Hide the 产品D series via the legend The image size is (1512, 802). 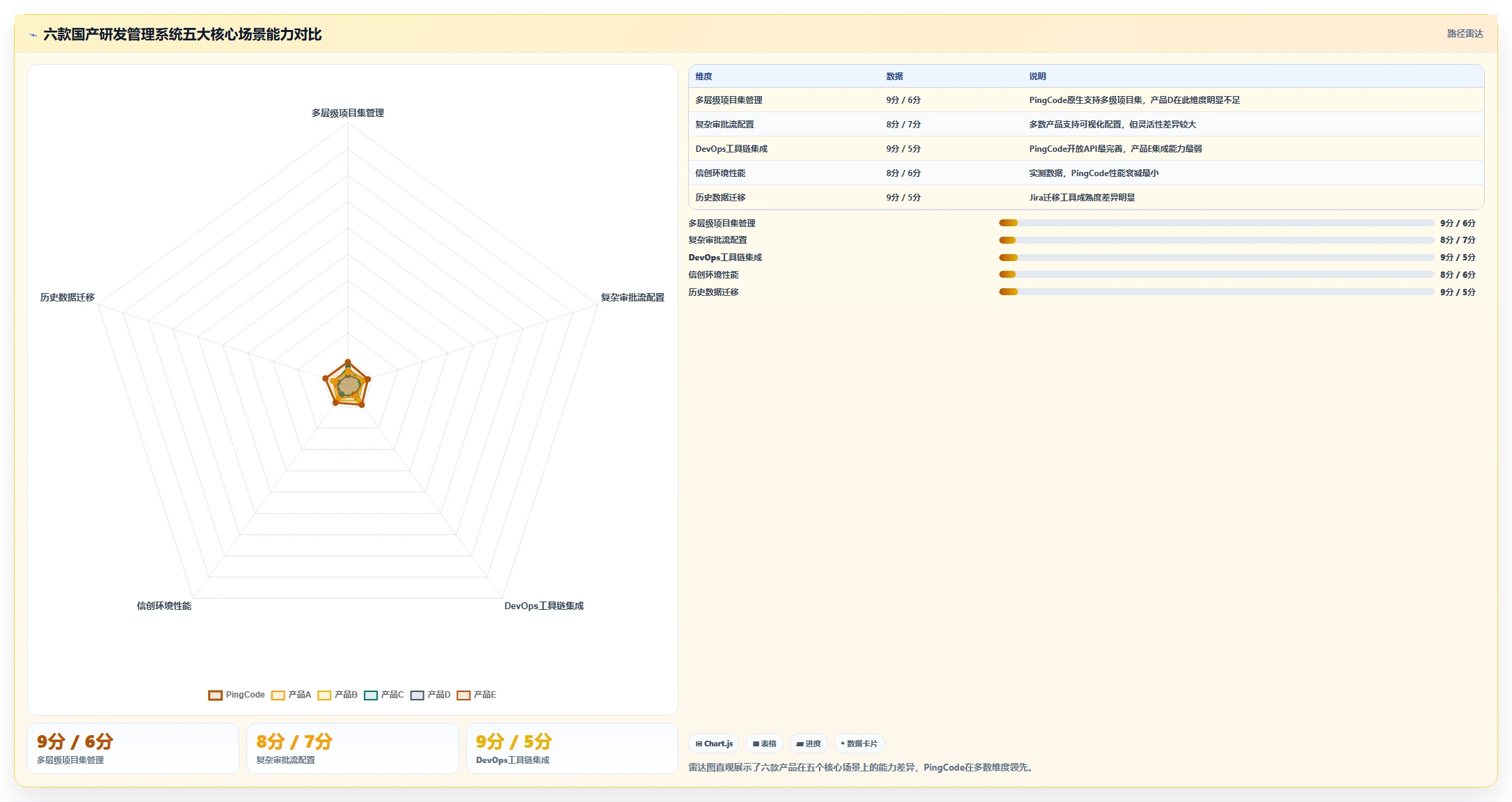431,695
